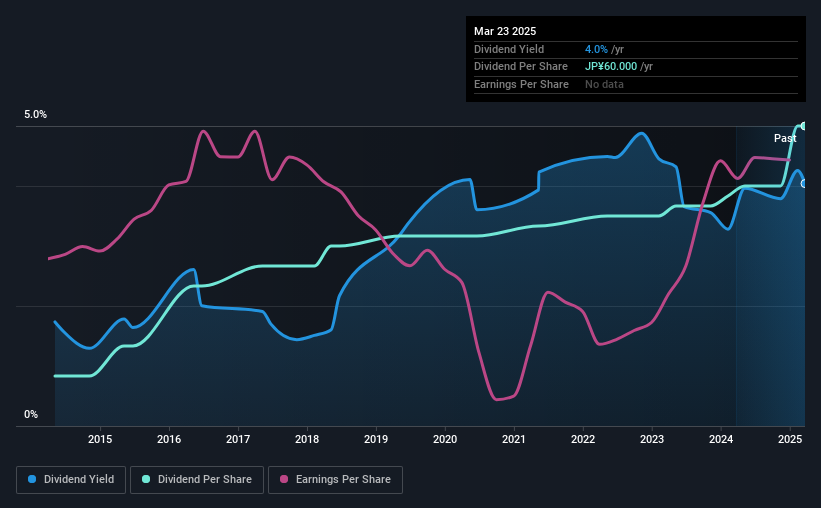The image size is (821, 508).
Task: Click the Mar 23 2025 tooltip date header
Action: pyautogui.click(x=505, y=31)
